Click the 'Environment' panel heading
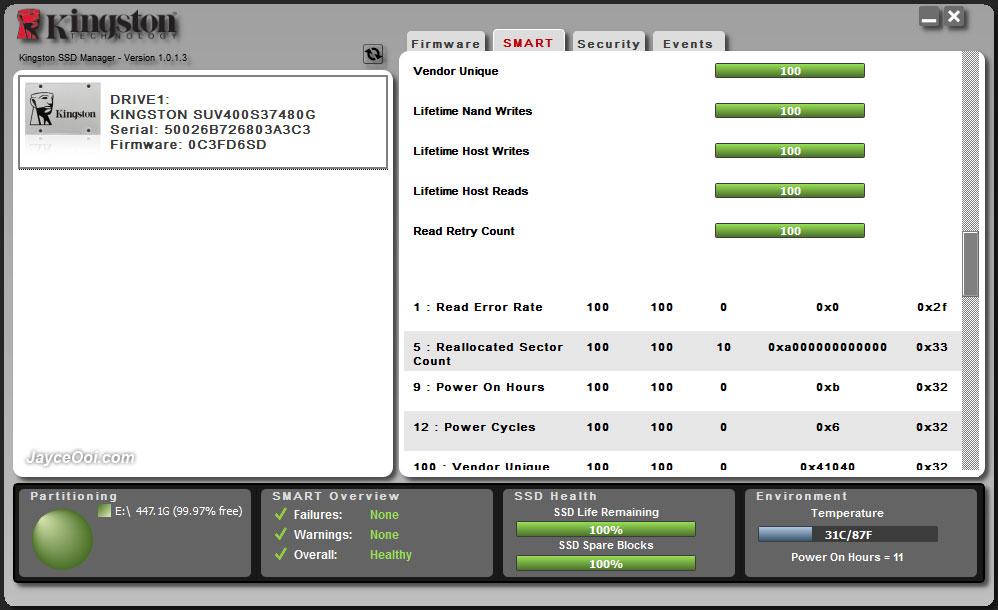This screenshot has height=610, width=998. coord(802,496)
